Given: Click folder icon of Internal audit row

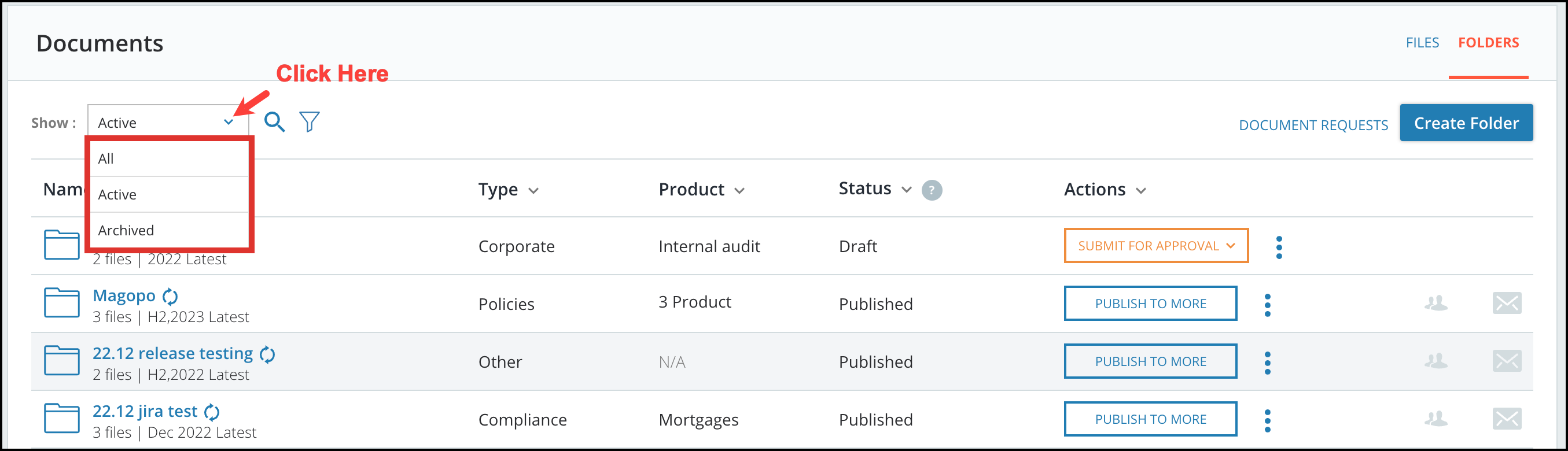Looking at the screenshot, I should click(61, 245).
